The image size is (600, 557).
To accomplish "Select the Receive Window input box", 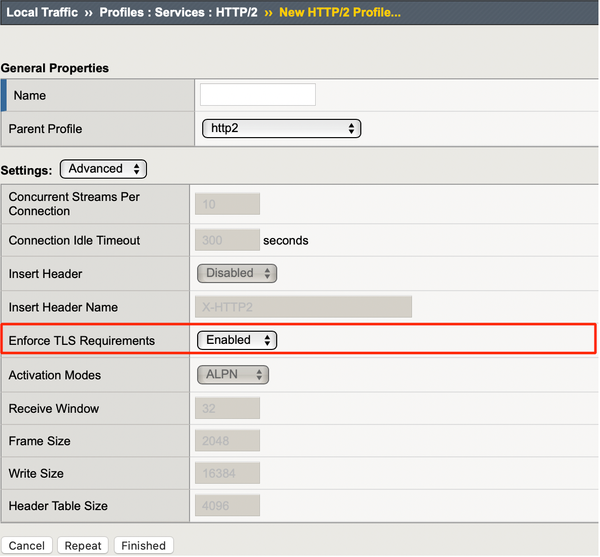I will click(x=226, y=408).
